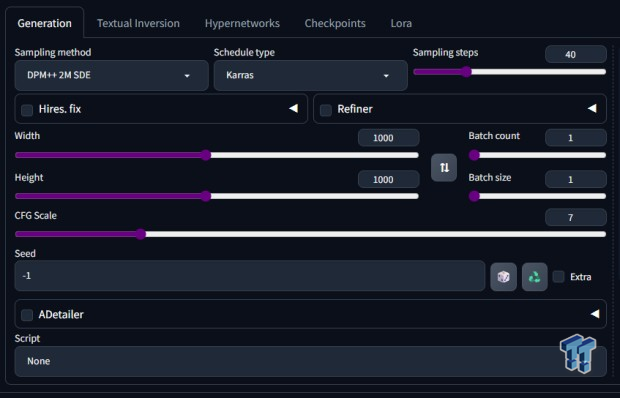Click the recycle icon to reuse last seed

point(535,277)
